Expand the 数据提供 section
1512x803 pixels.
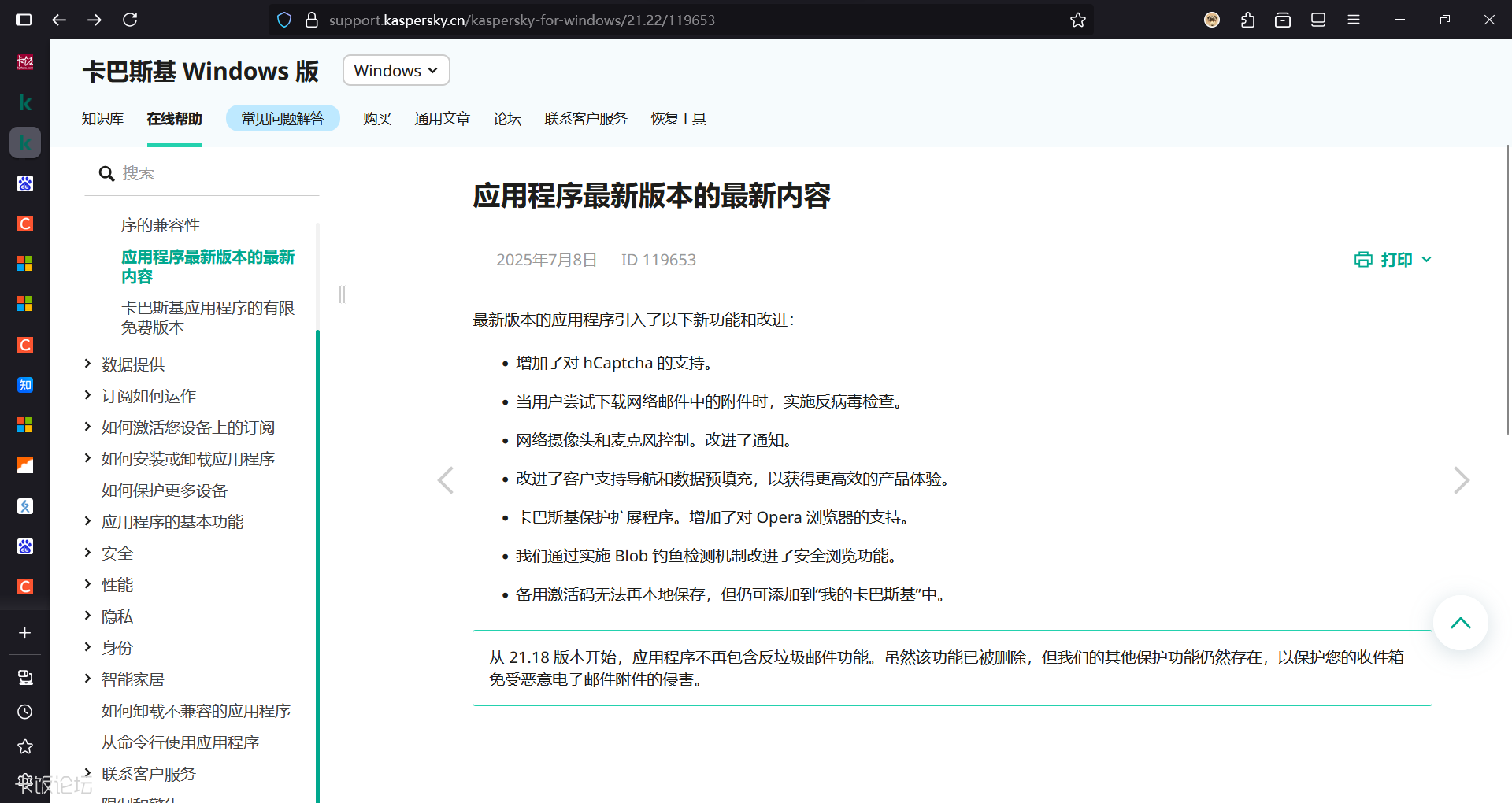pyautogui.click(x=87, y=363)
